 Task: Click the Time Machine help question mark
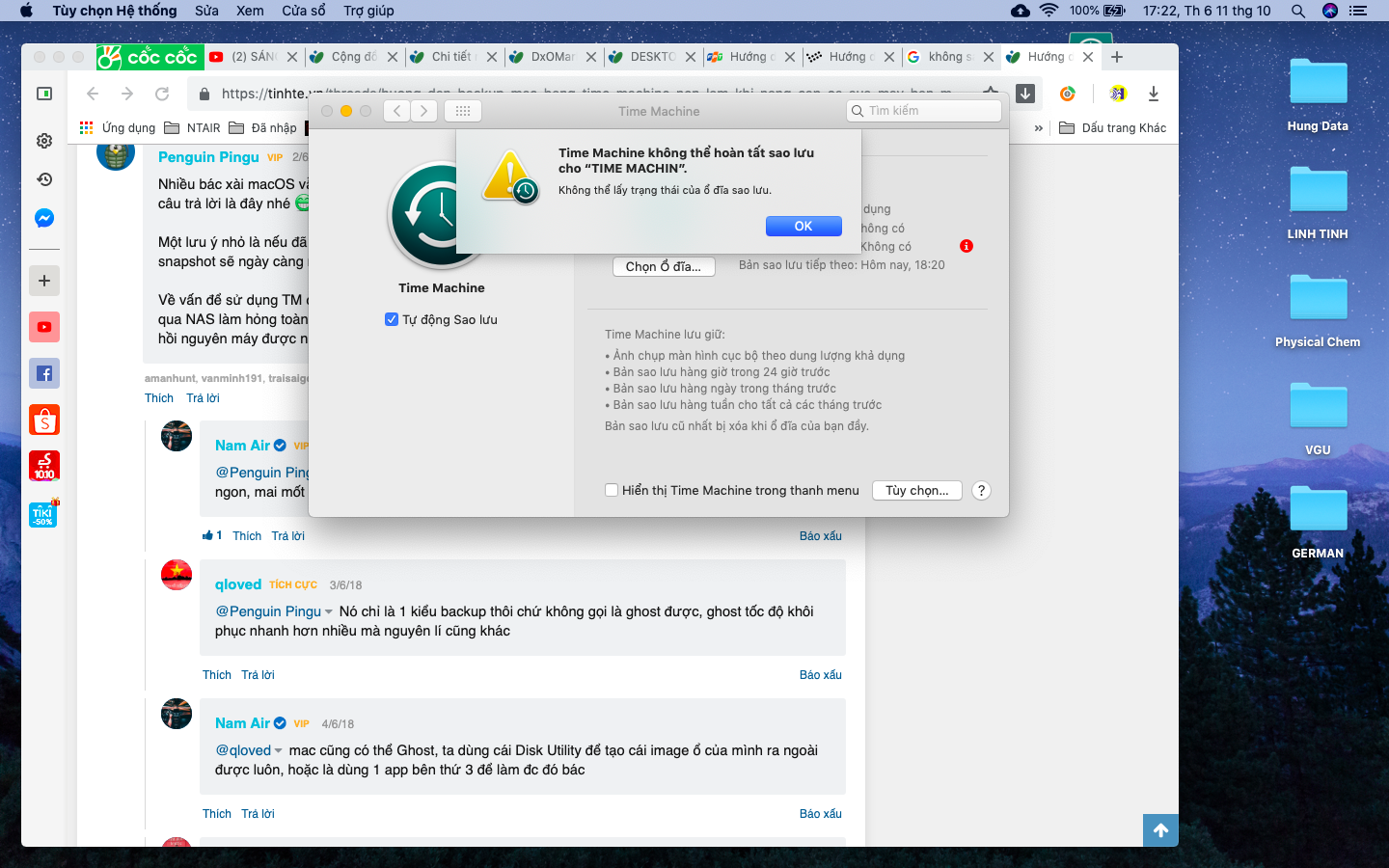tap(981, 490)
